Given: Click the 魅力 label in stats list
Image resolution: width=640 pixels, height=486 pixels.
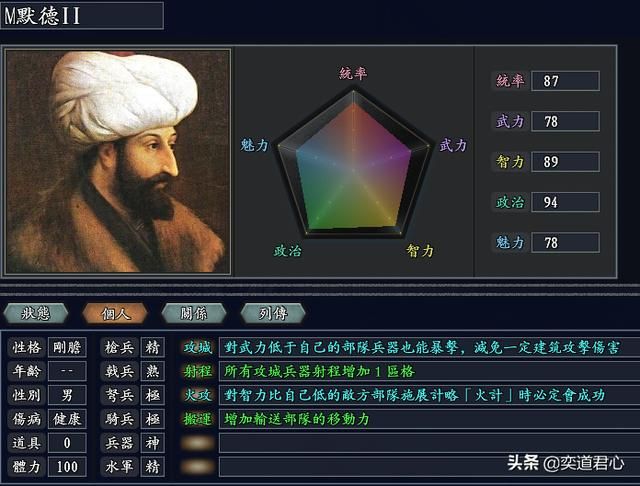Looking at the screenshot, I should 510,242.
